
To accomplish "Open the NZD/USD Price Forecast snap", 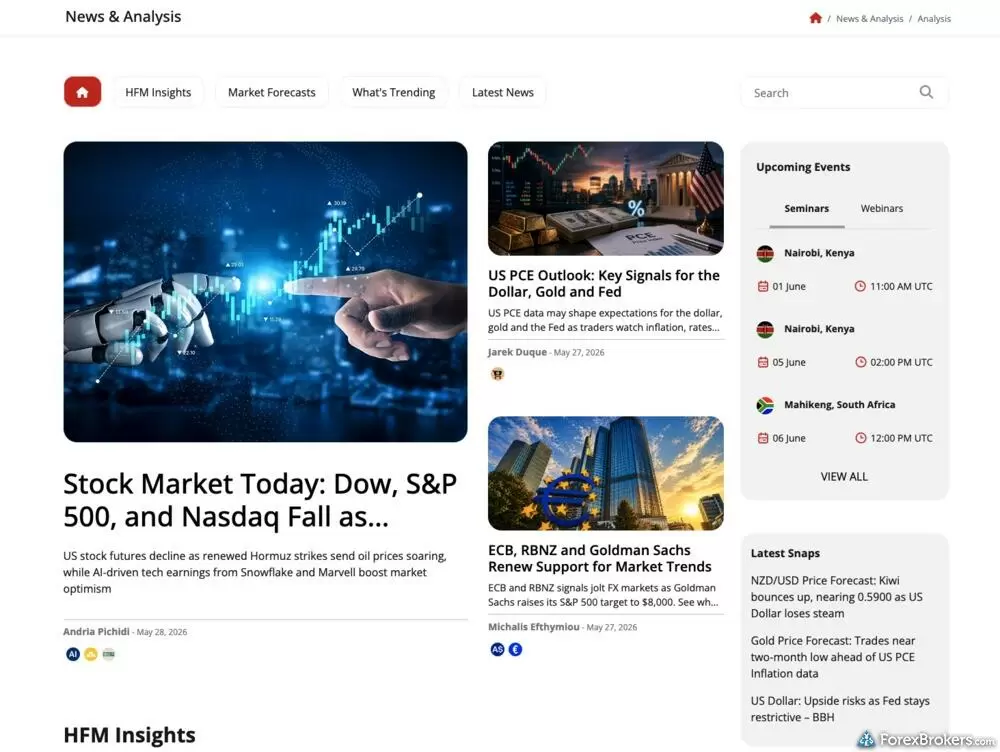I will point(836,597).
